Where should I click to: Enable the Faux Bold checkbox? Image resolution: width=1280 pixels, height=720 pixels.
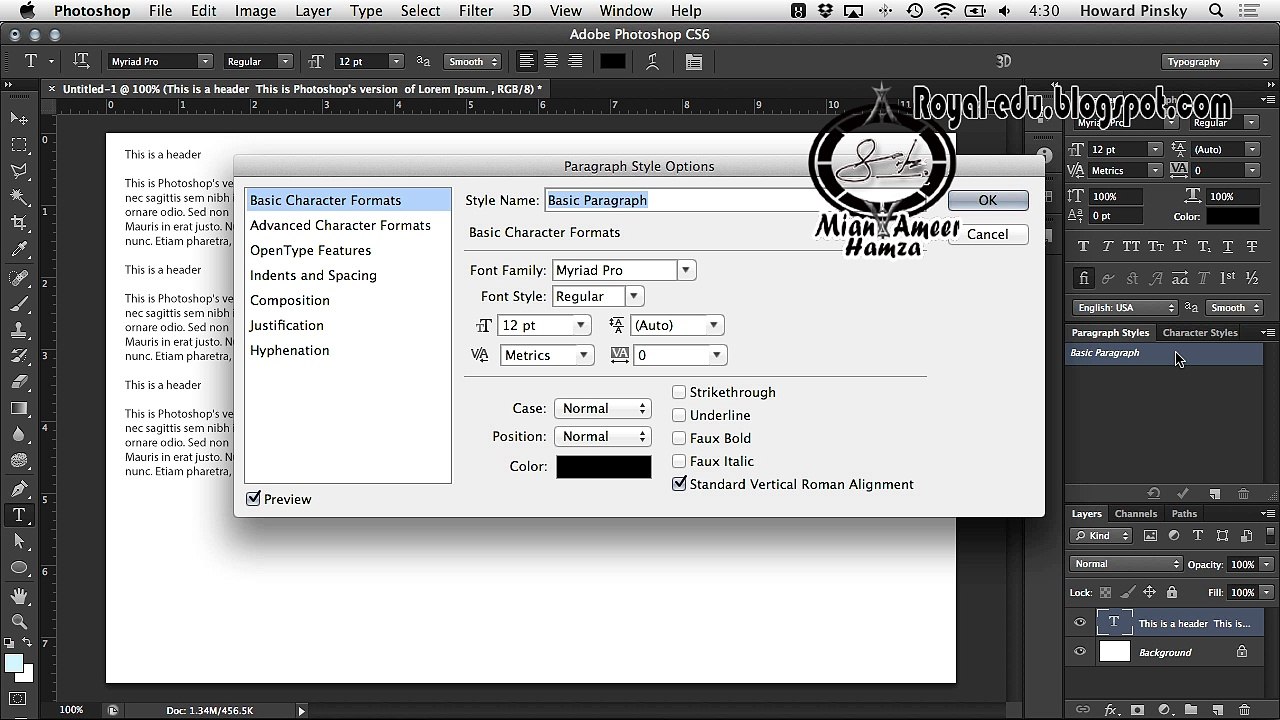point(679,438)
